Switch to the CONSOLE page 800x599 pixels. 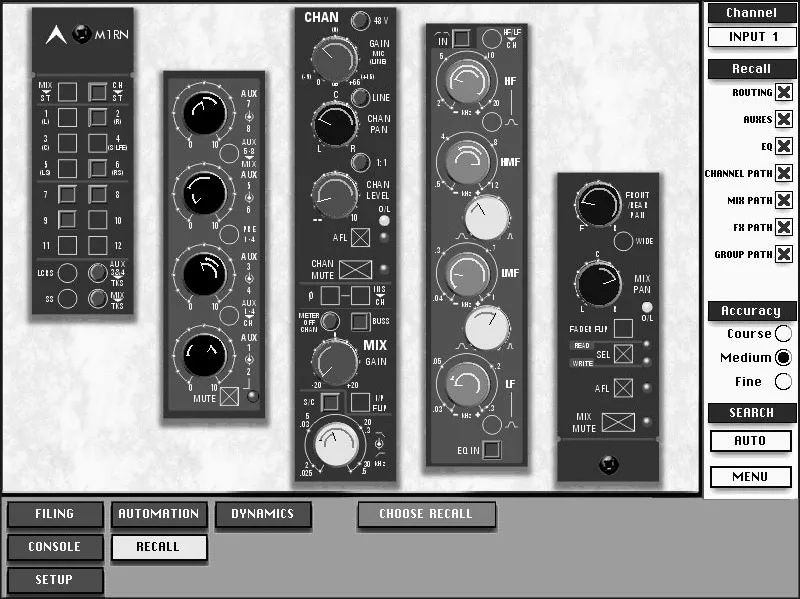55,547
